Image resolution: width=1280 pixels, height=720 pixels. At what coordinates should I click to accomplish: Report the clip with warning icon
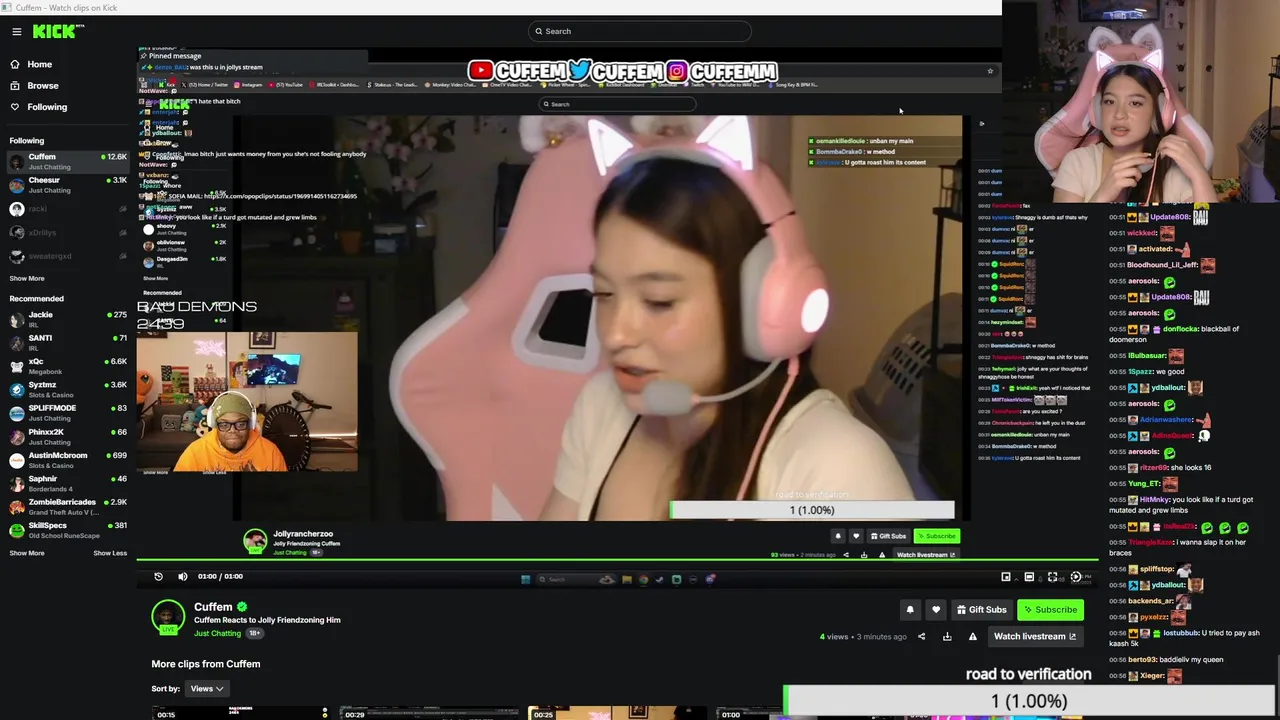[973, 637]
